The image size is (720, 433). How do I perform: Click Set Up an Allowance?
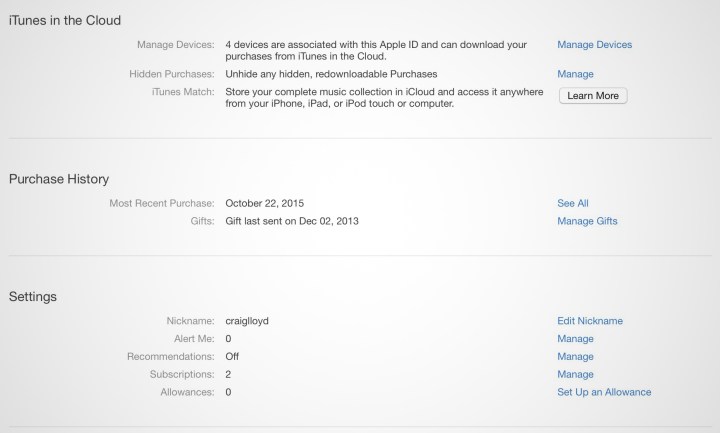click(x=604, y=393)
